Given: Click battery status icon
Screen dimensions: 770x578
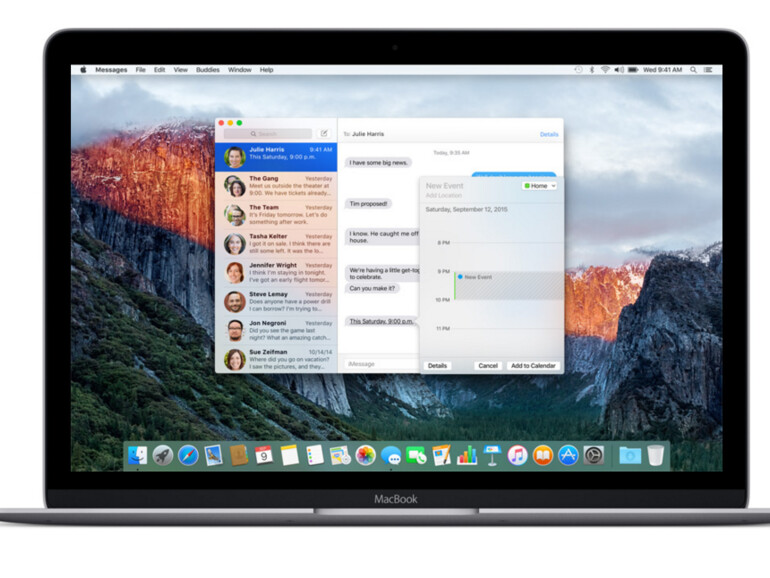Looking at the screenshot, I should tap(633, 70).
